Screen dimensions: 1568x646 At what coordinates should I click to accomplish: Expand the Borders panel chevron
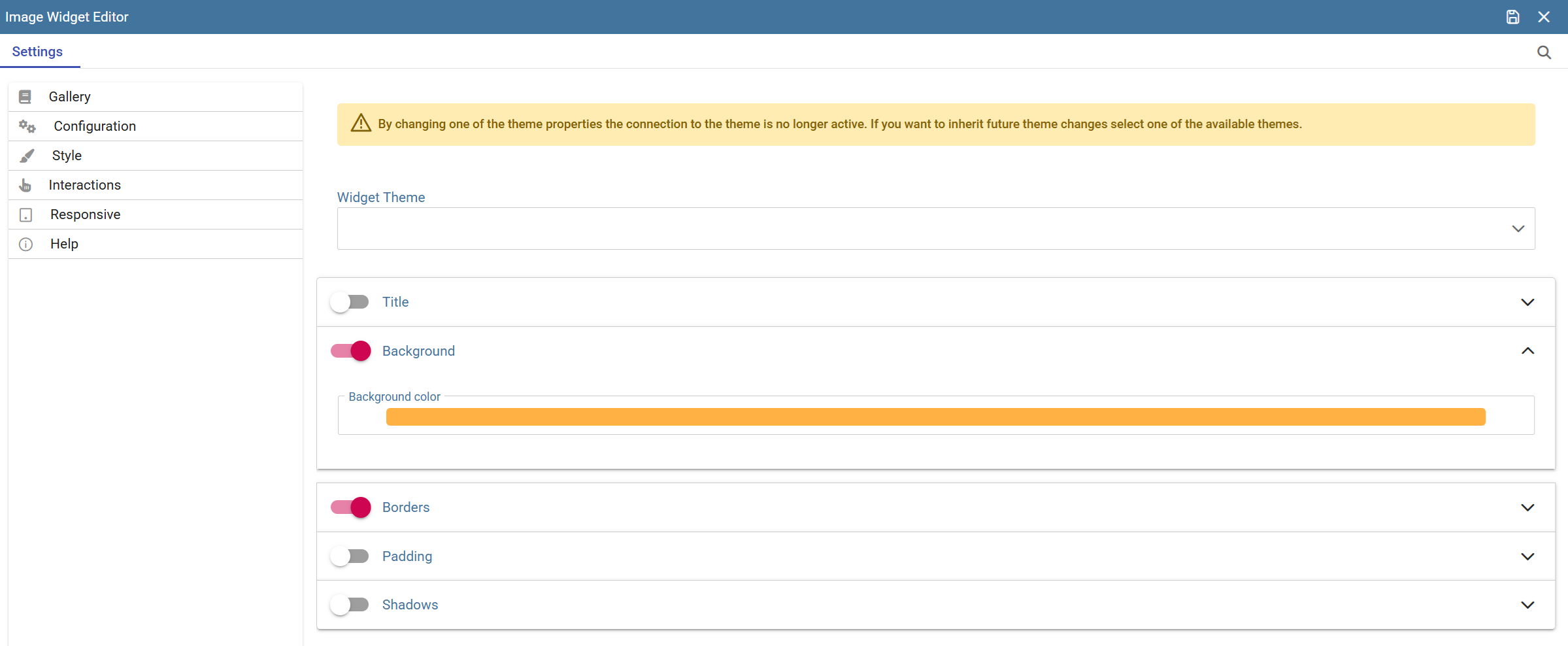pos(1527,507)
